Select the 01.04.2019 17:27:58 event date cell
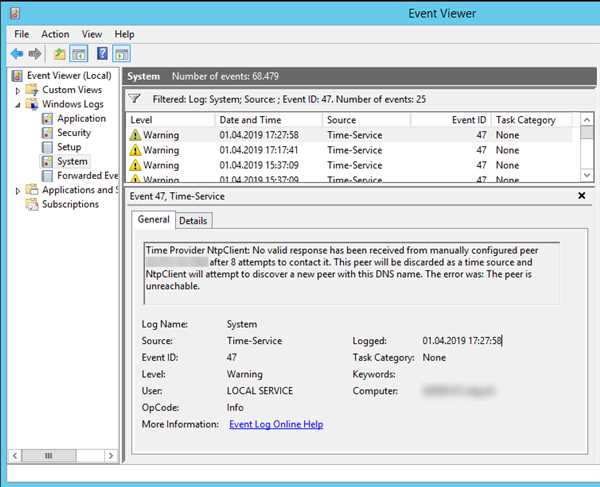The image size is (600, 487). [x=259, y=135]
